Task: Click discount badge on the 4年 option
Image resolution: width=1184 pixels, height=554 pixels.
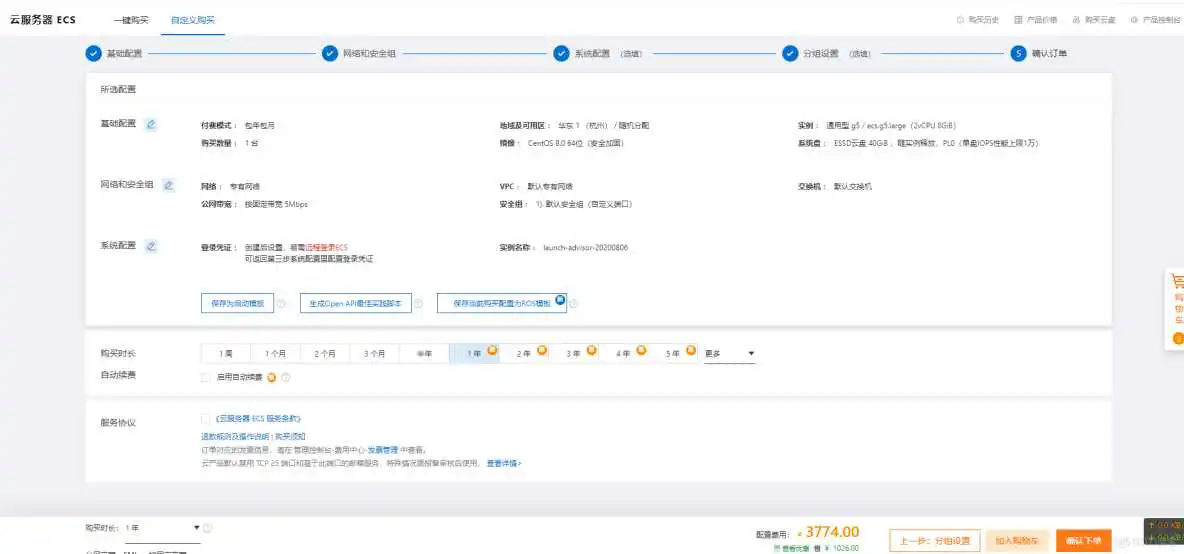Action: pyautogui.click(x=642, y=349)
